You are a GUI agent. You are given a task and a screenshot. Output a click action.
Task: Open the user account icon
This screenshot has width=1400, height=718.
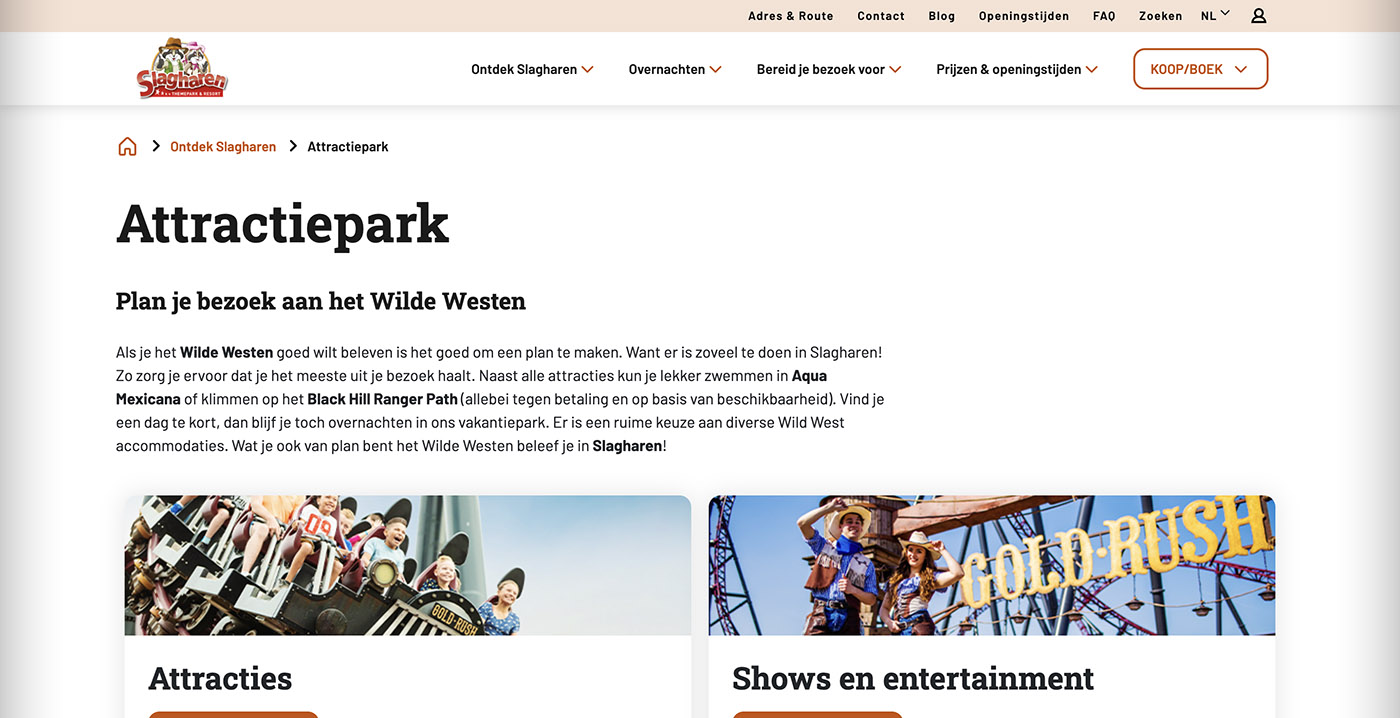click(1259, 16)
